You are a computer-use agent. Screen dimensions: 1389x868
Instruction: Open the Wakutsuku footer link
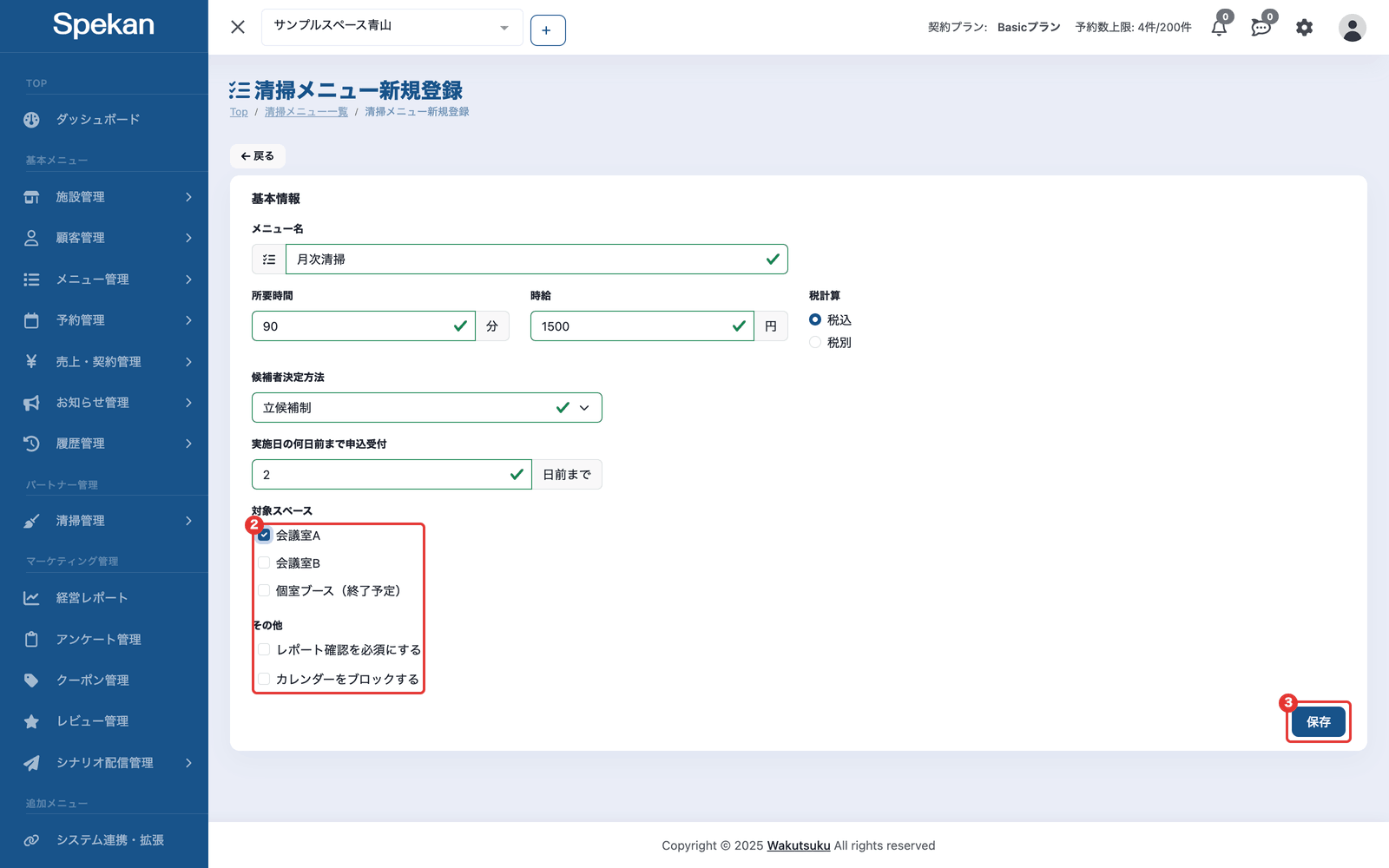pos(799,845)
